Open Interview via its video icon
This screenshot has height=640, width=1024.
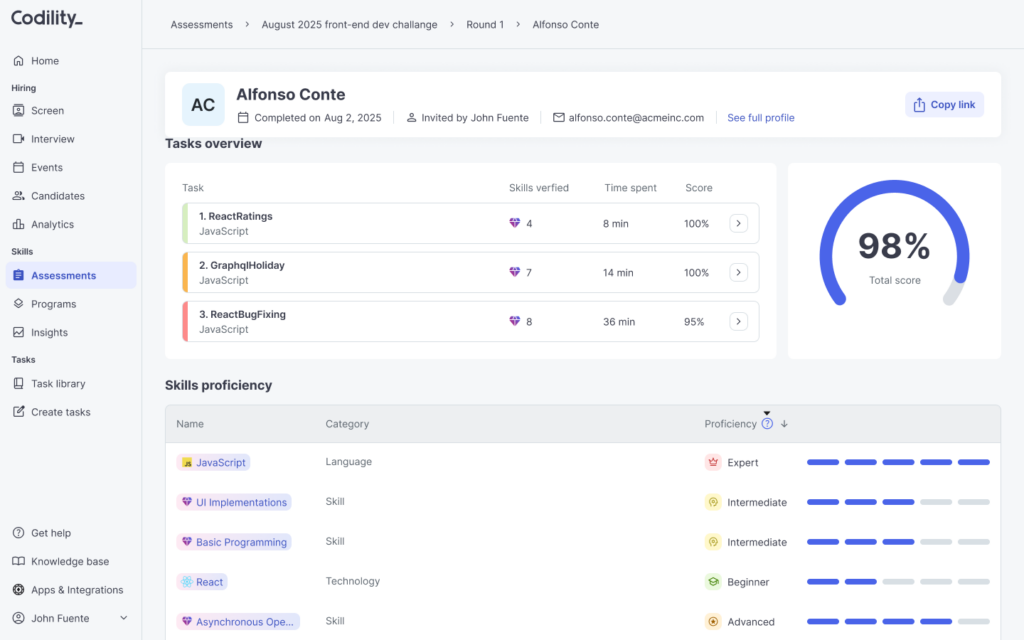coord(18,138)
